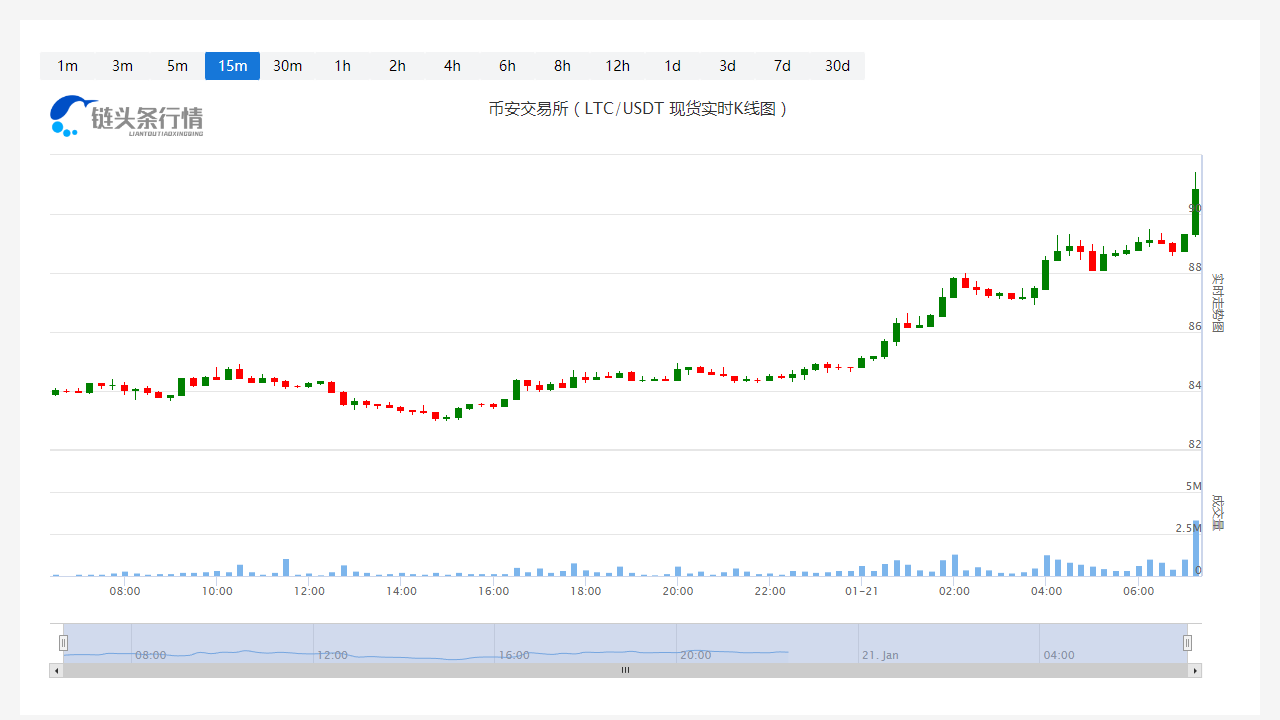The height and width of the screenshot is (720, 1280).
Task: Click the scrollbar left arrow button
Action: pyautogui.click(x=56, y=671)
